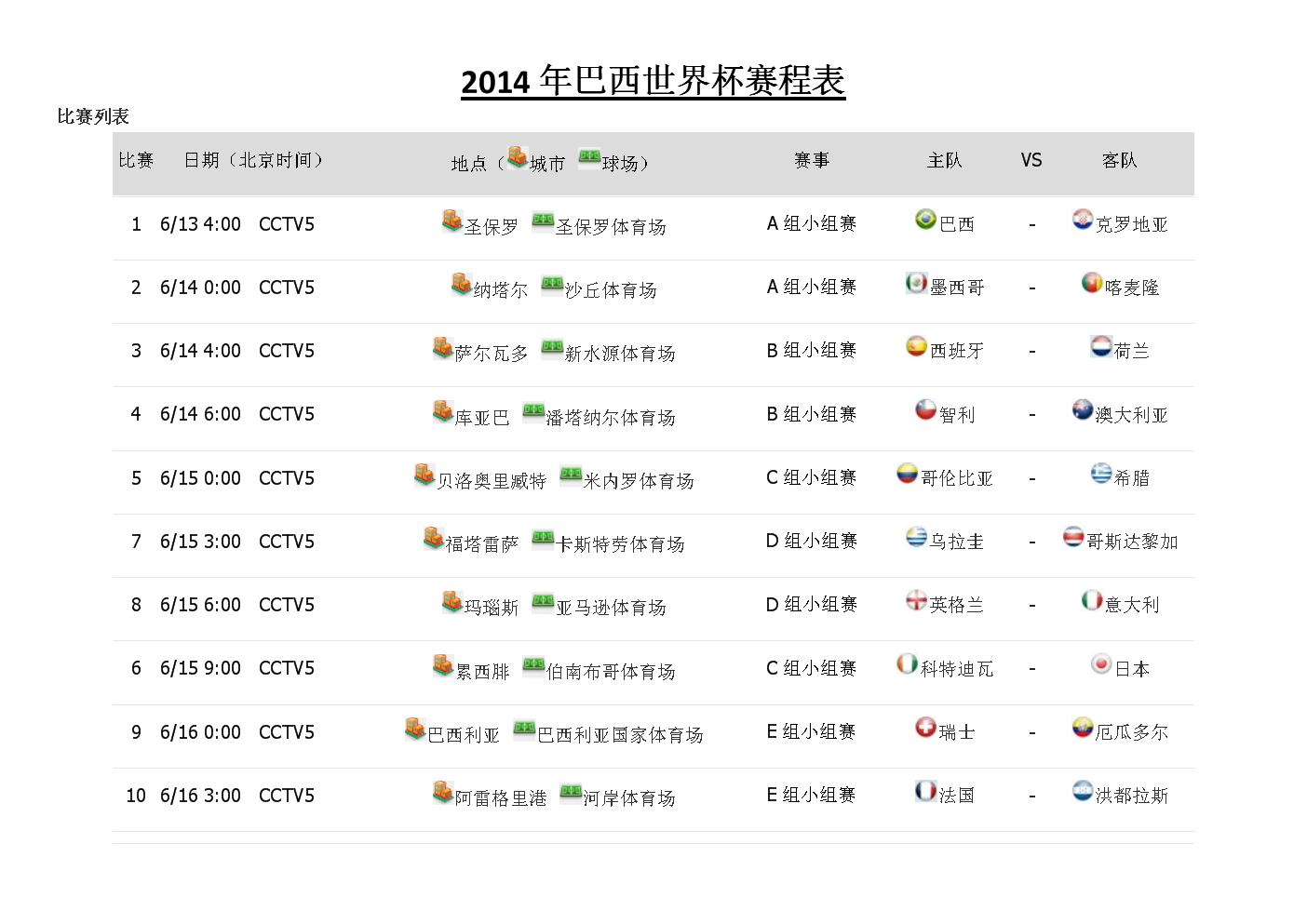The width and height of the screenshot is (1307, 924).
Task: Click the Uruguay flag icon beside 乌拉圭
Action: point(916,537)
